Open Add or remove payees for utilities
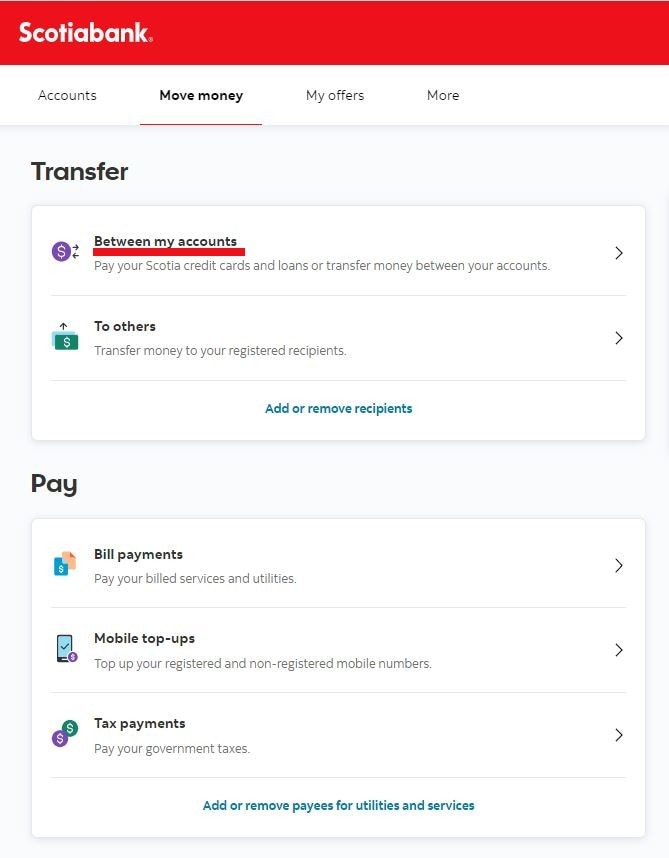This screenshot has width=669, height=858. tap(338, 805)
